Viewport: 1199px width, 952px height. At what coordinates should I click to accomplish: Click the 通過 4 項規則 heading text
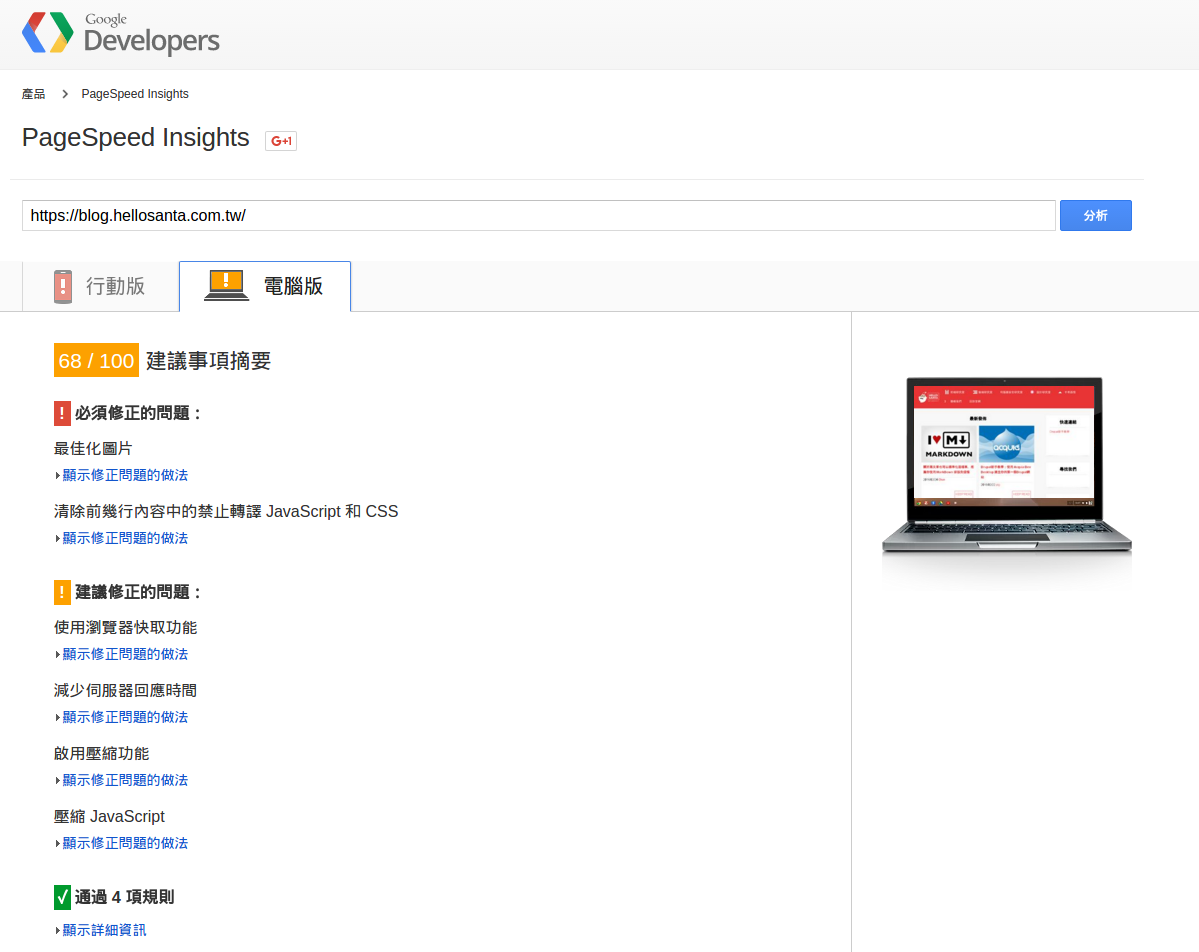[x=125, y=897]
